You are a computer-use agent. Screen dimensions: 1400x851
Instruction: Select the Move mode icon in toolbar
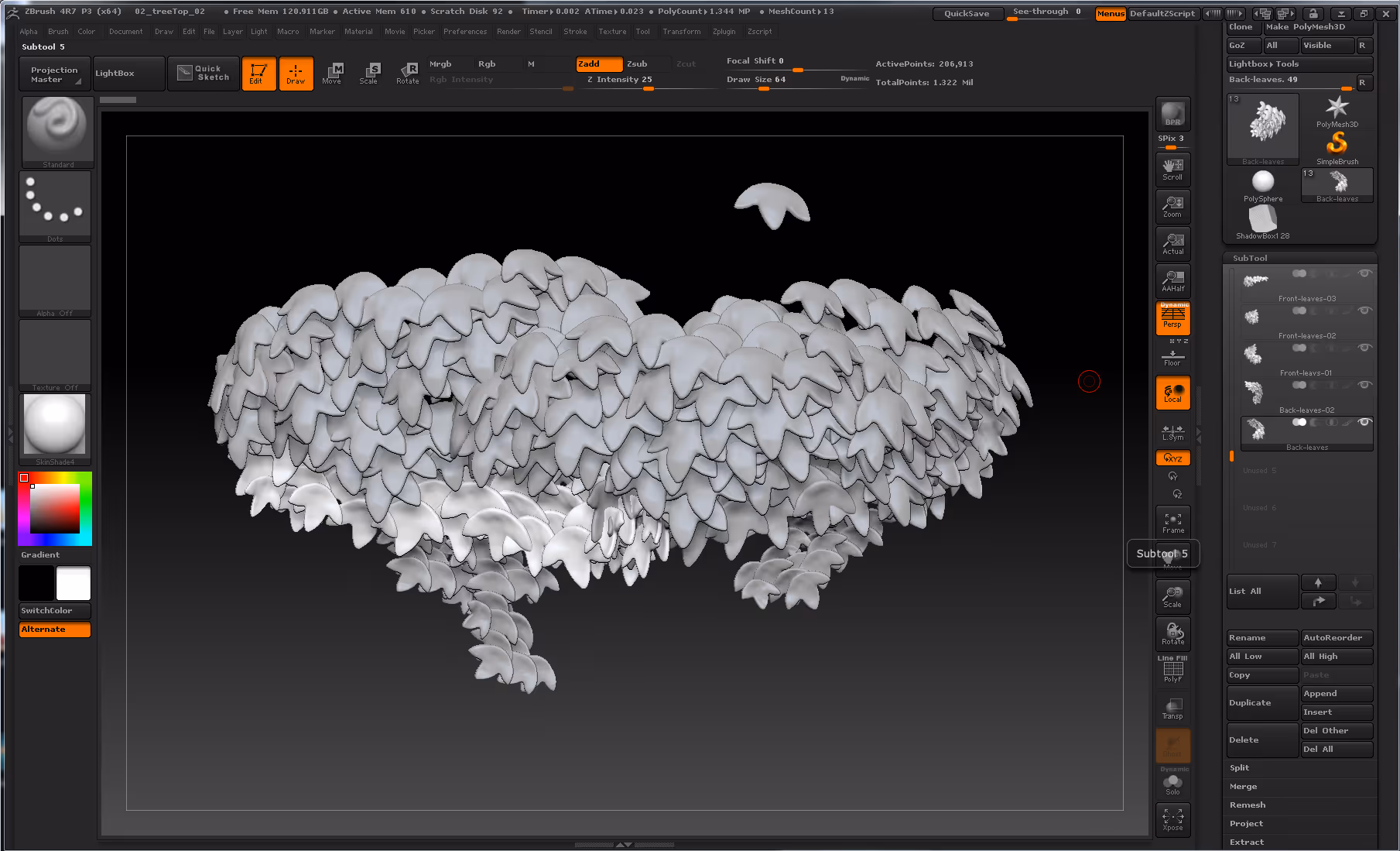click(x=332, y=74)
